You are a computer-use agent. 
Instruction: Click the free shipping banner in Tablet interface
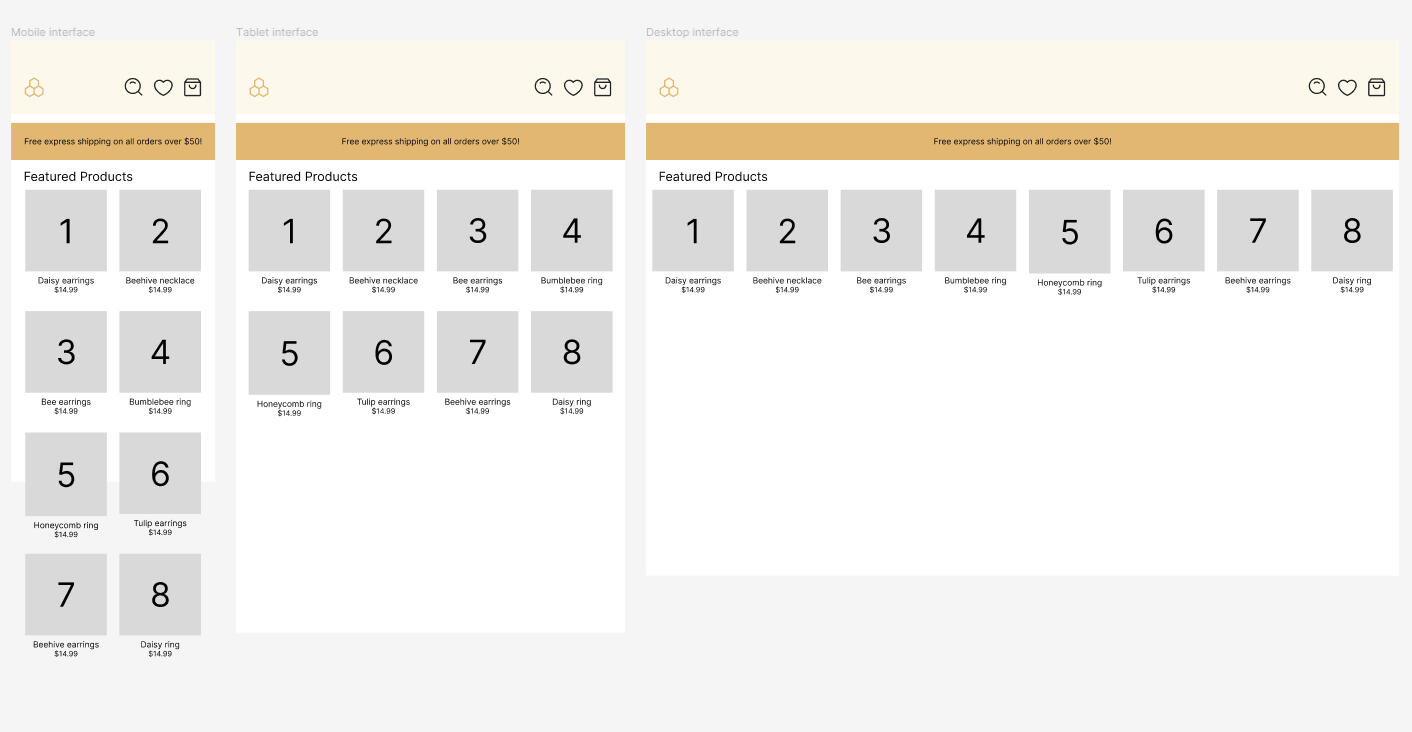[x=430, y=141]
